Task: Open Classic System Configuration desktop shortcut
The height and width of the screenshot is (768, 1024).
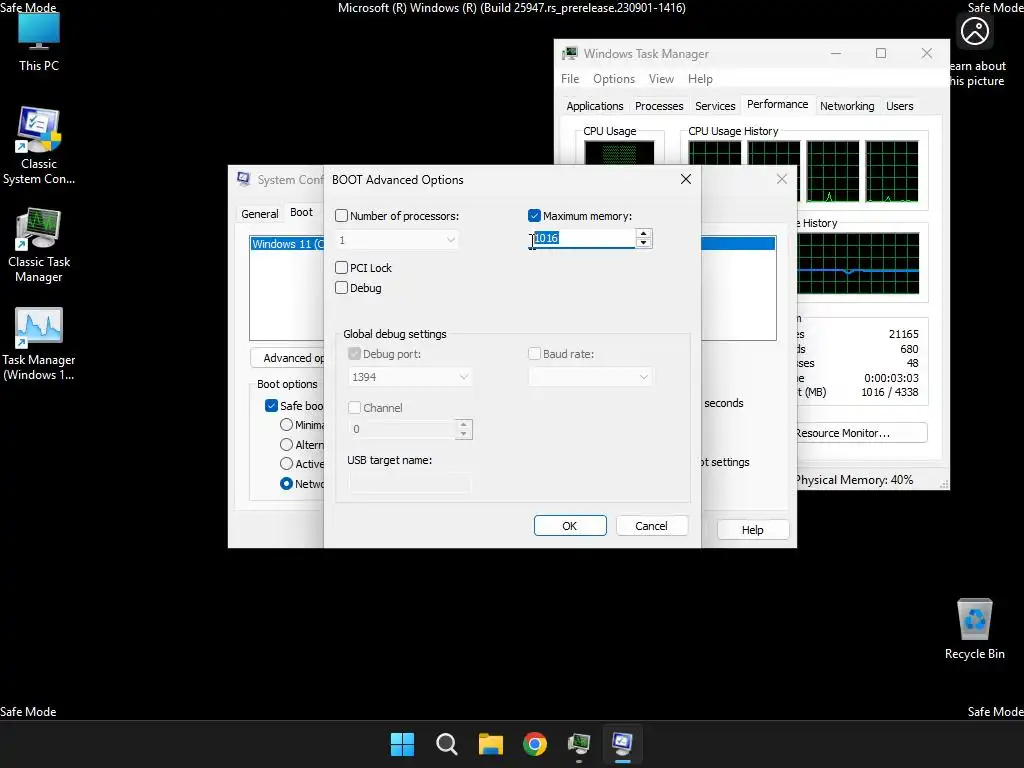Action: pos(39,146)
